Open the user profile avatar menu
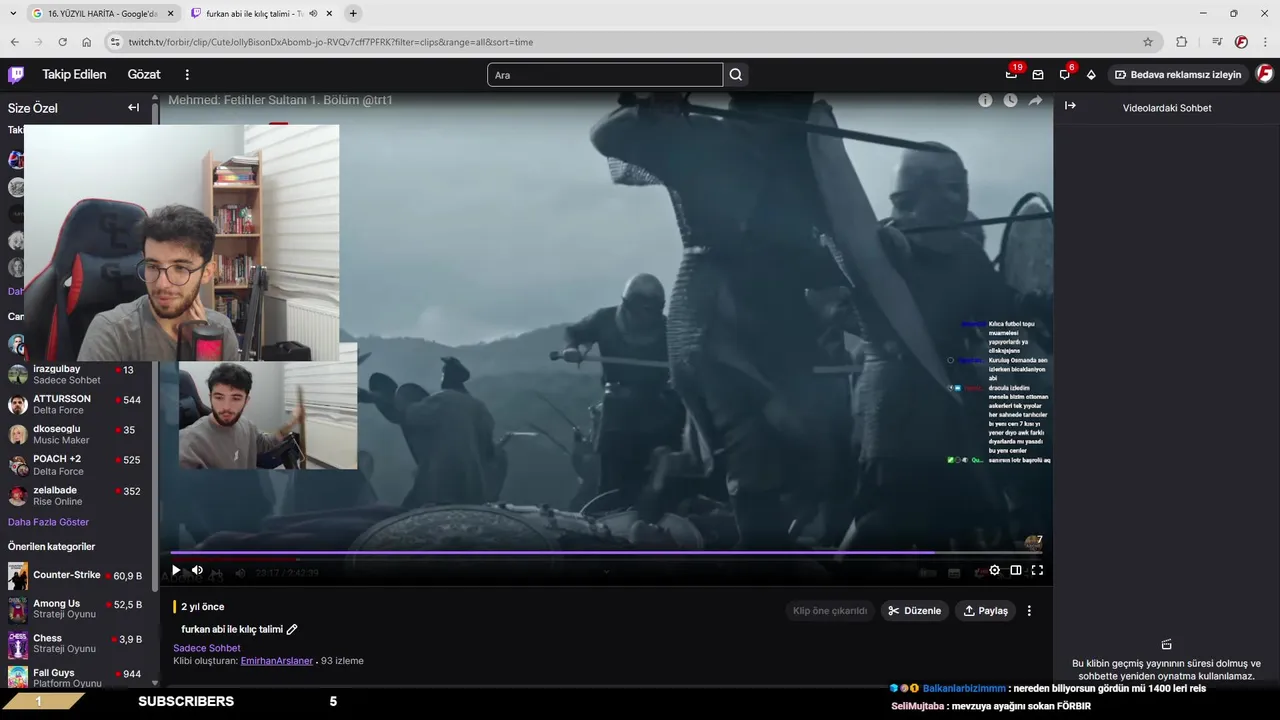 click(1265, 74)
